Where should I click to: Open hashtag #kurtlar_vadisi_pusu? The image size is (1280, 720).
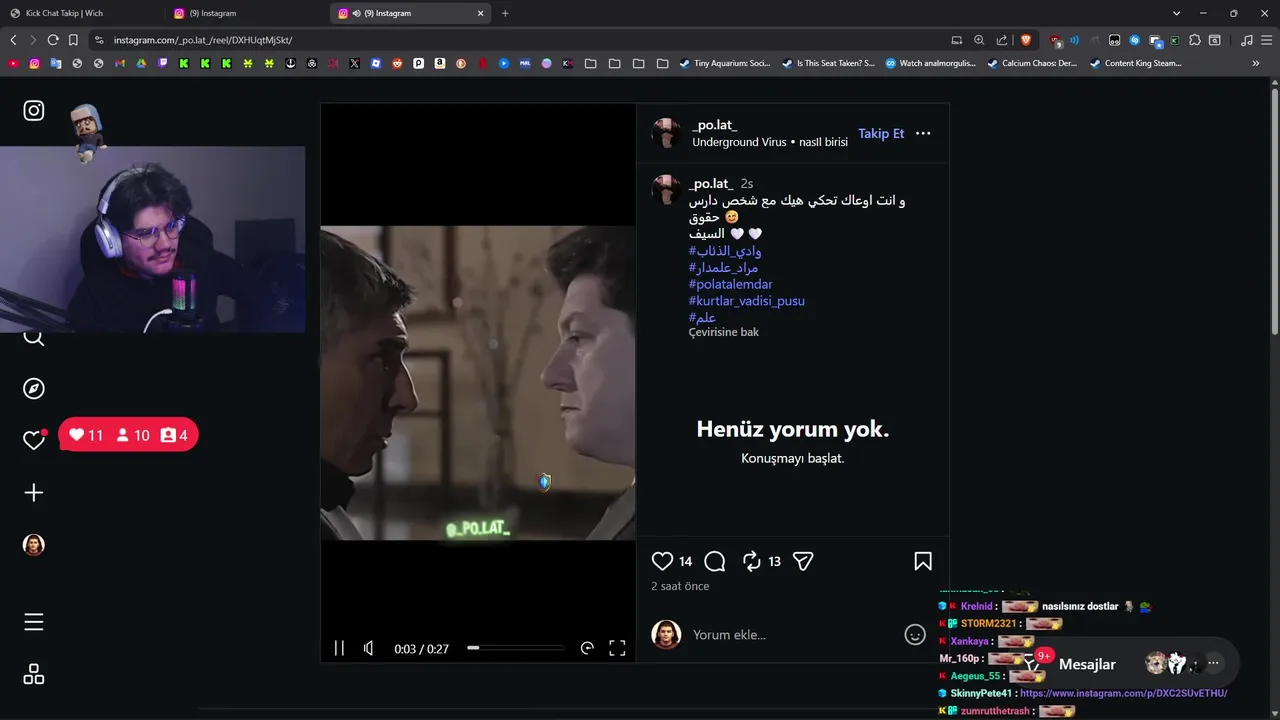coord(746,301)
